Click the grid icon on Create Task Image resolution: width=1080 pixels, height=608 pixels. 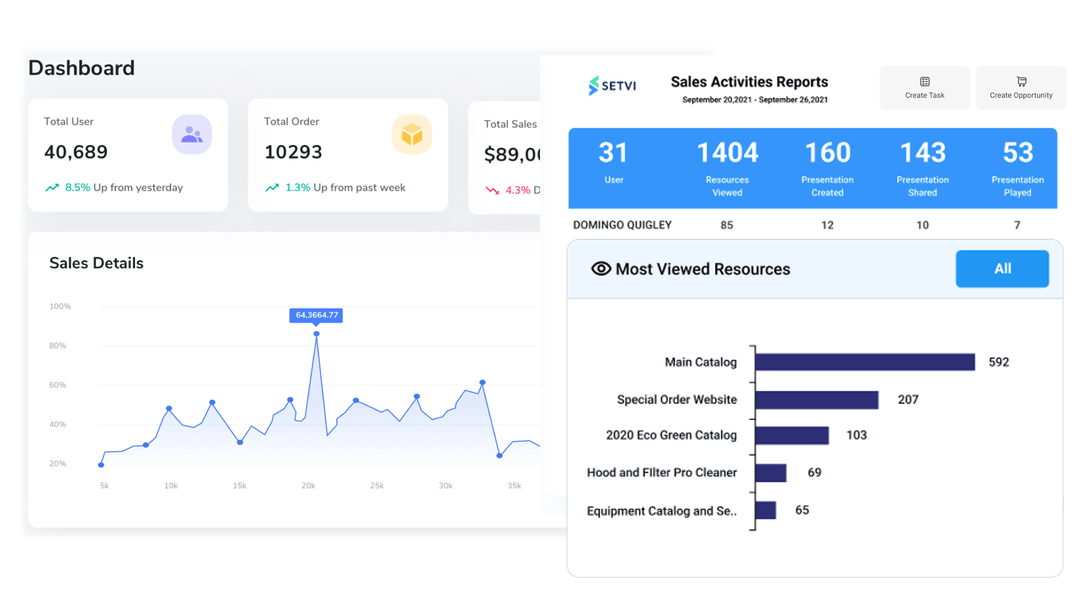click(924, 81)
